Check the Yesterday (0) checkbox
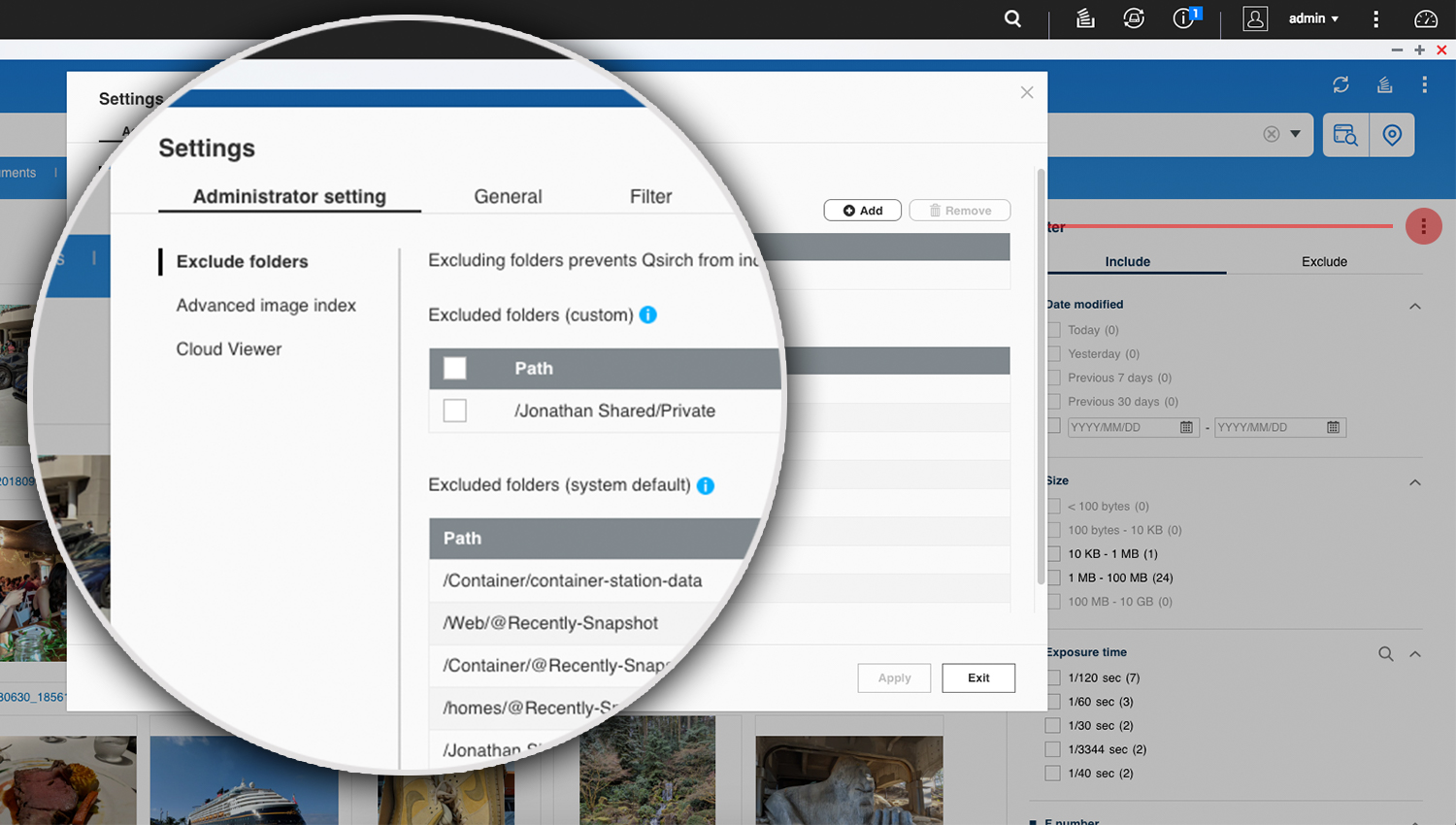Viewport: 1456px width, 825px height. (1053, 354)
